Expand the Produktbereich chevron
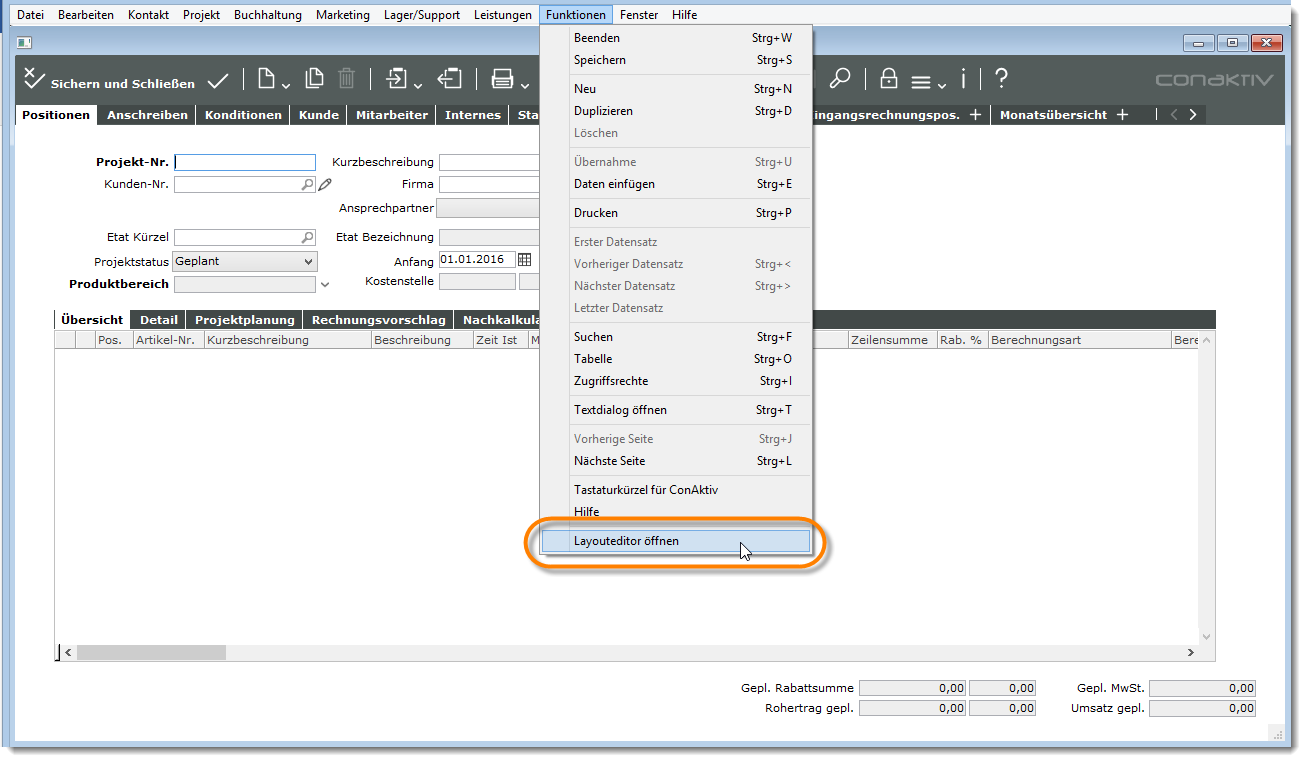 pos(324,285)
